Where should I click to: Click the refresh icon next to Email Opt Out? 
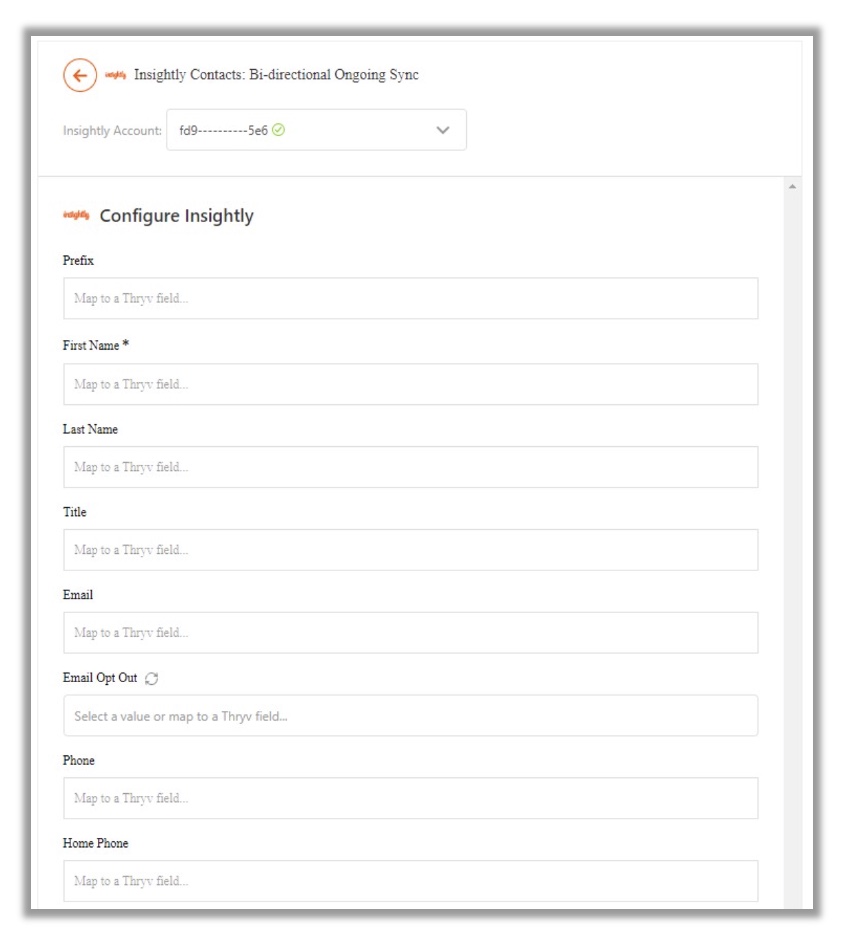click(152, 678)
